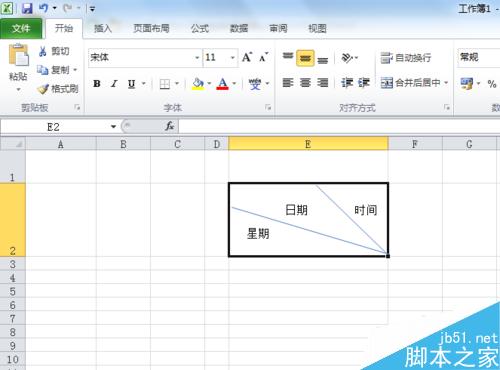Screen dimensions: 500x370
Task: Expand the Name Box dropdown arrow
Action: coord(113,127)
